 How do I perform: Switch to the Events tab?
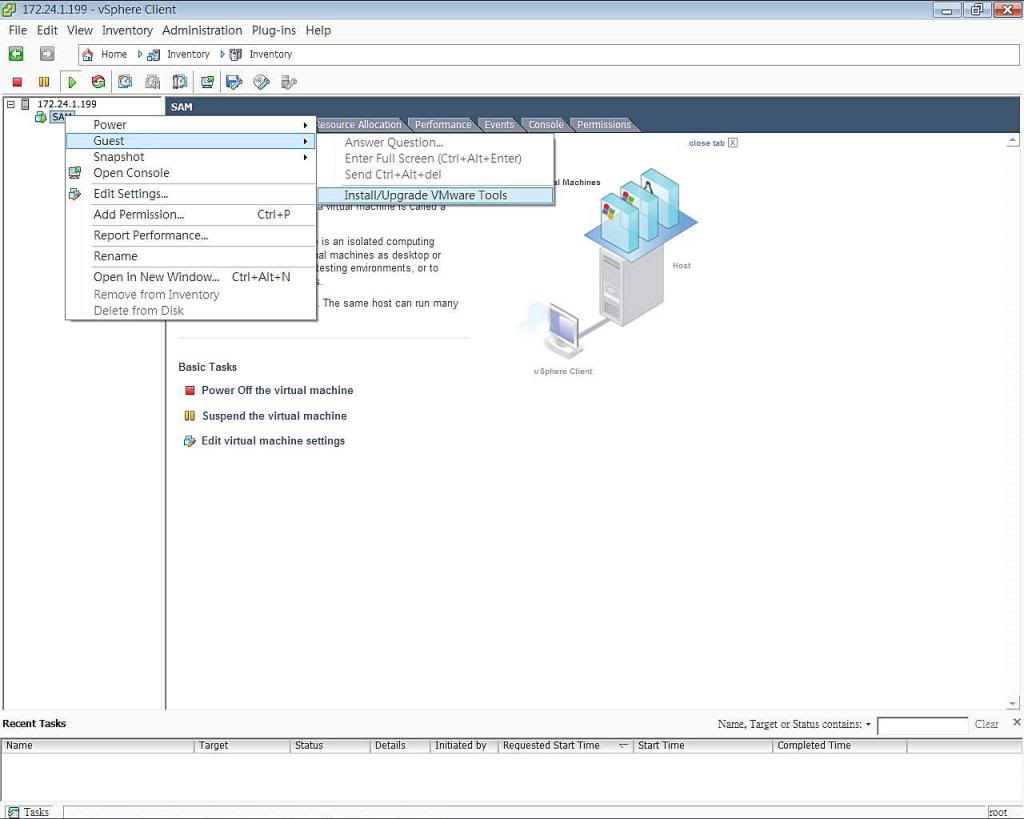[499, 125]
